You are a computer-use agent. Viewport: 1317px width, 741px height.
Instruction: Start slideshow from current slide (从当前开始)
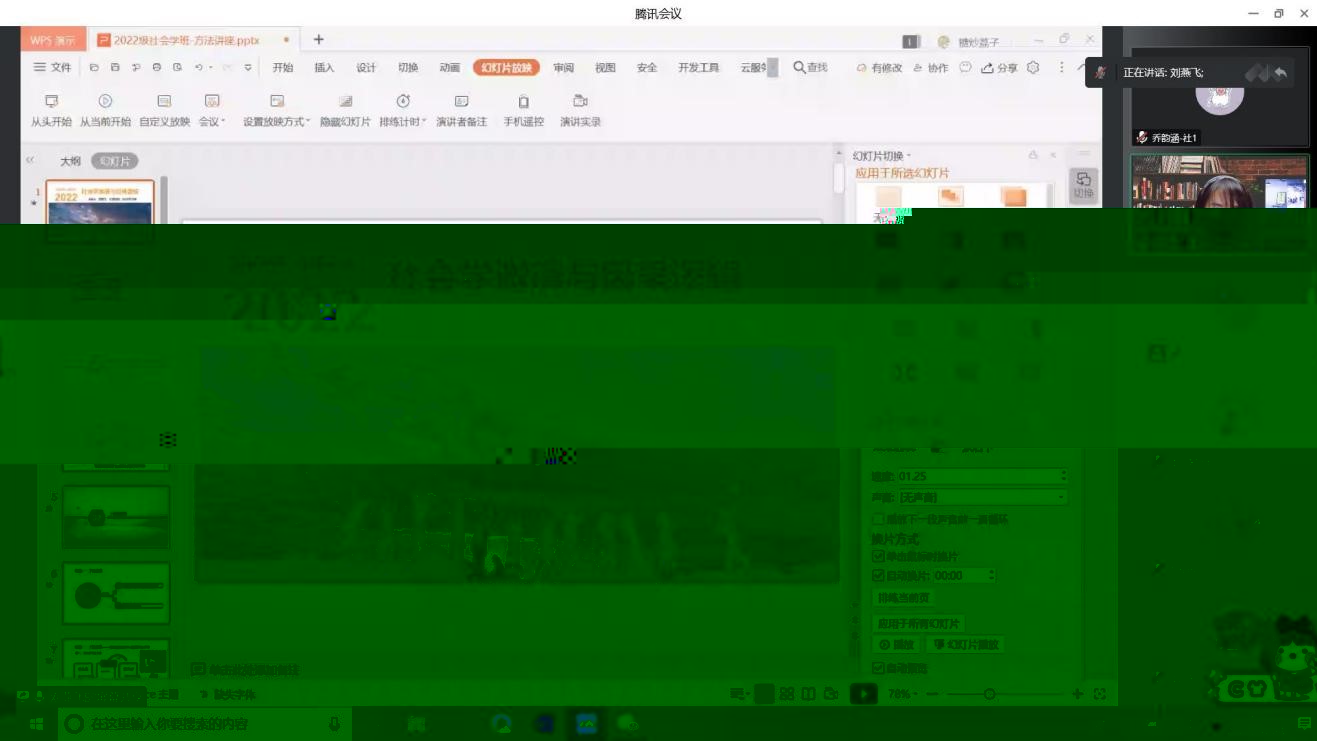pyautogui.click(x=105, y=110)
